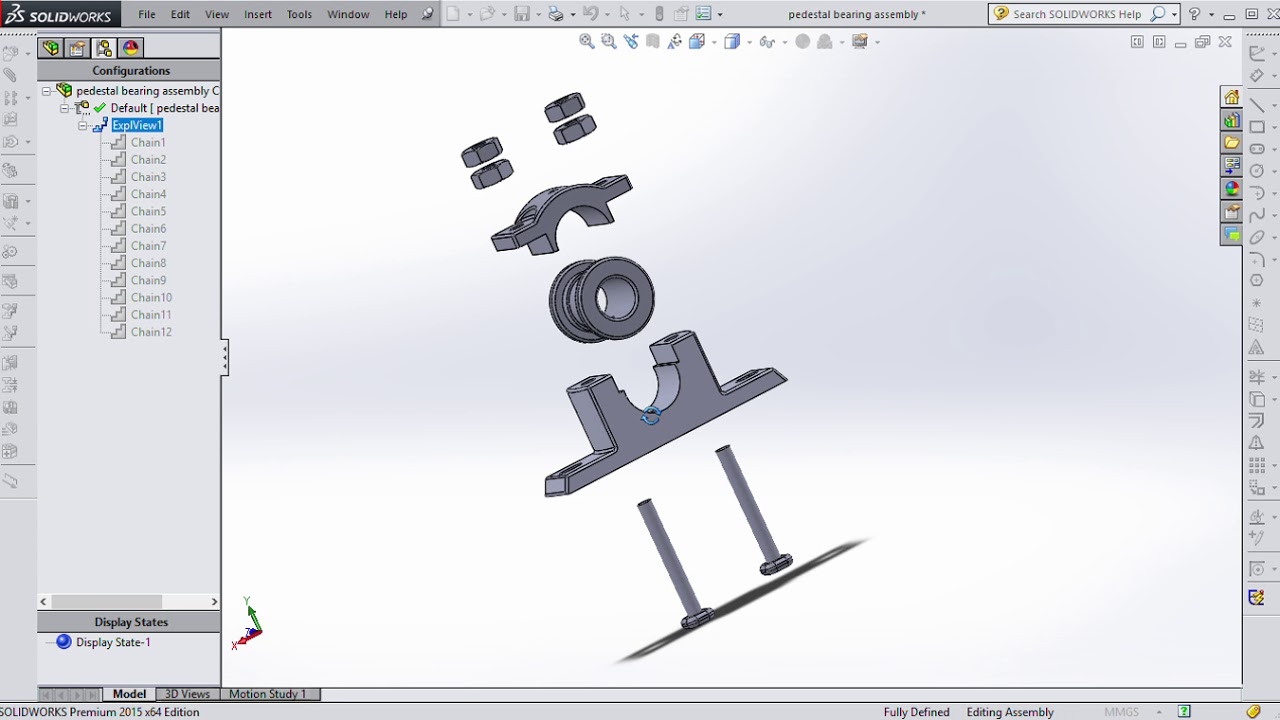Click the status bar help question mark icon

click(1184, 712)
